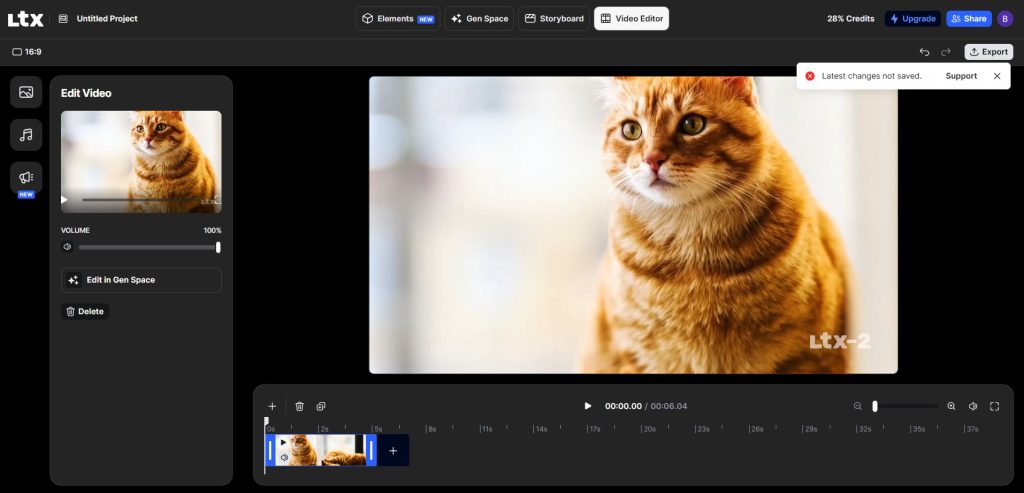Open the Untitled Project name menu
The image size is (1024, 493).
pyautogui.click(x=107, y=19)
